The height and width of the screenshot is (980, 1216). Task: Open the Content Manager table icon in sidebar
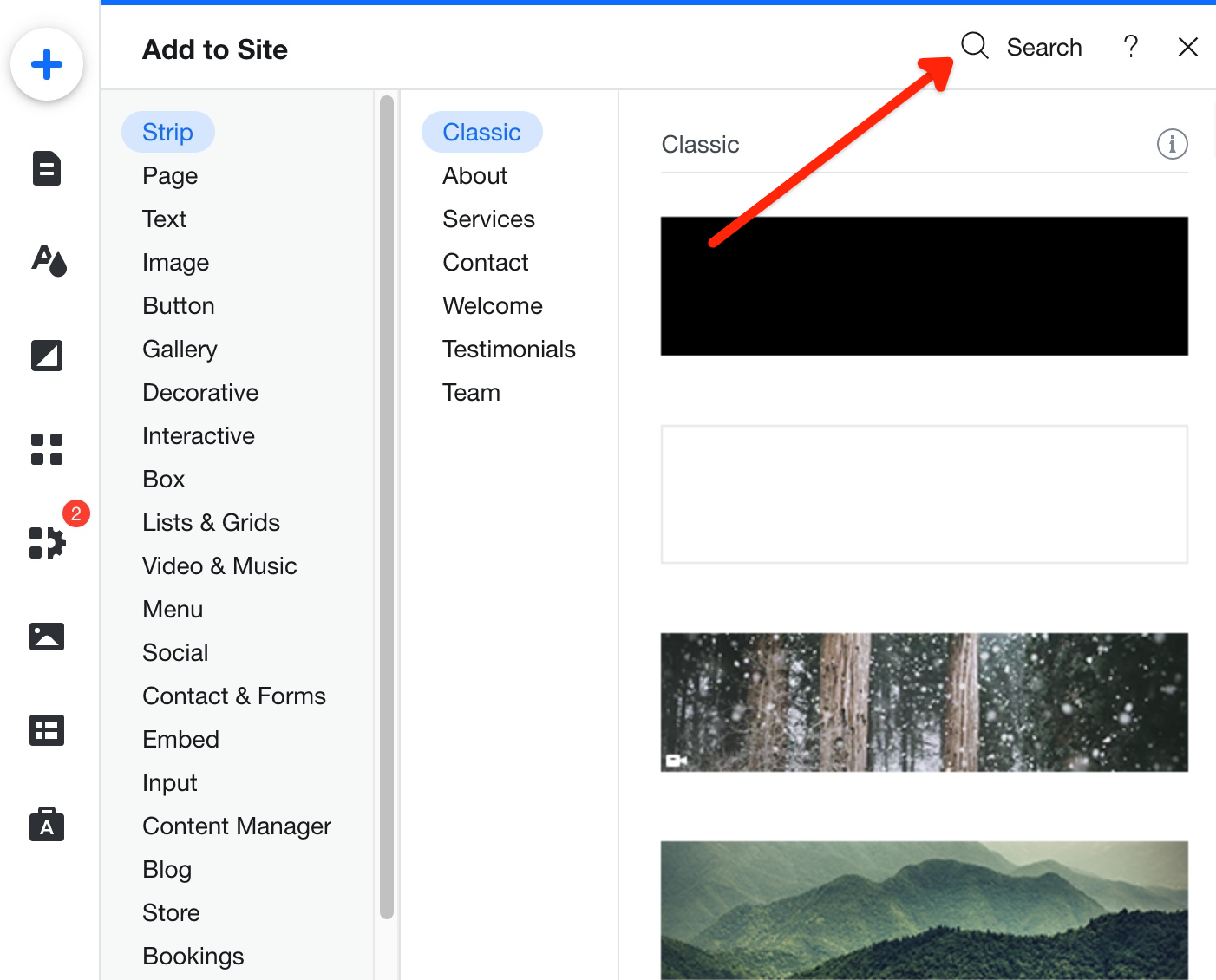point(47,730)
